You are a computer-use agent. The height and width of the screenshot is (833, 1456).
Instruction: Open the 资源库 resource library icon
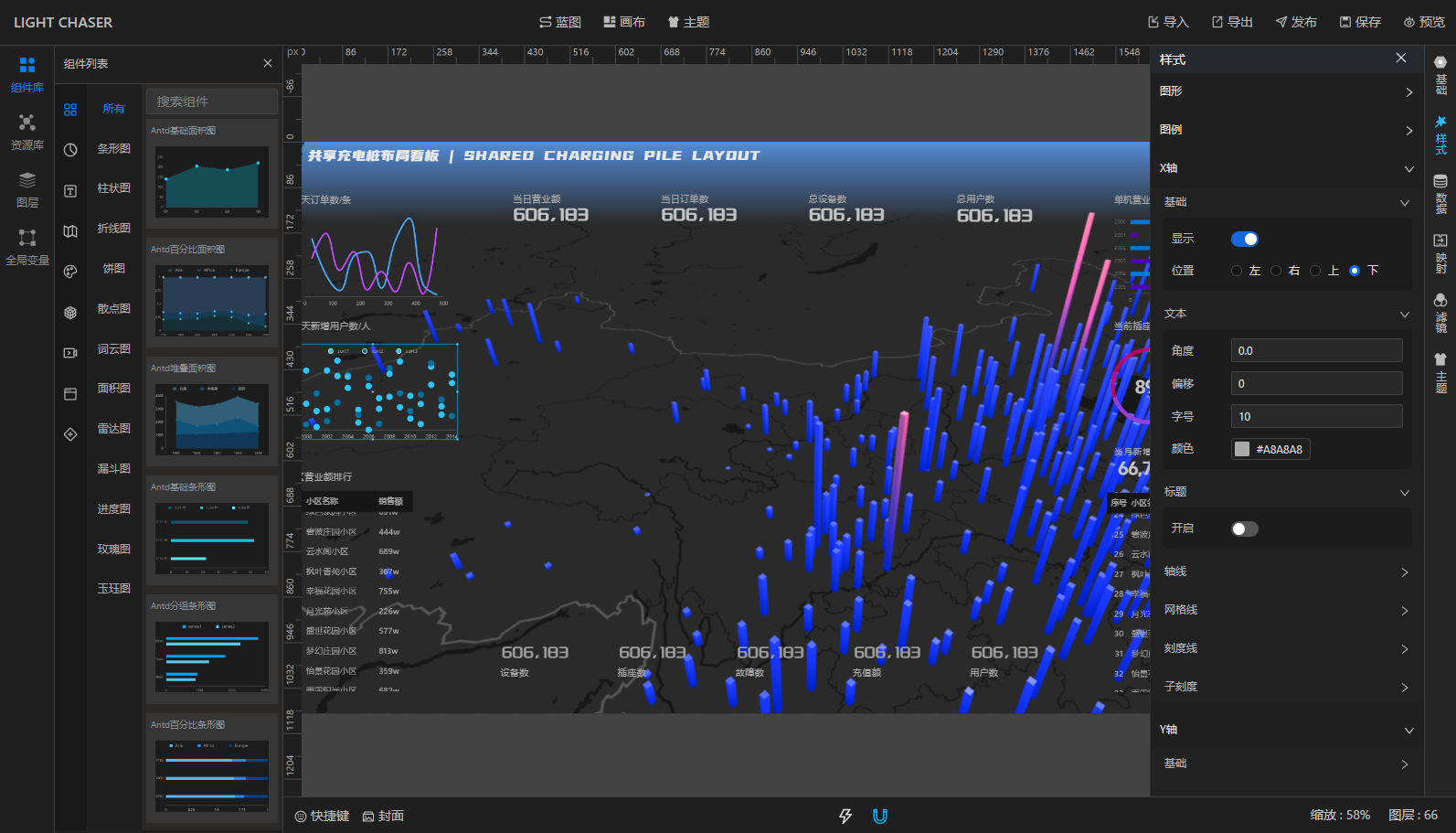[27, 133]
